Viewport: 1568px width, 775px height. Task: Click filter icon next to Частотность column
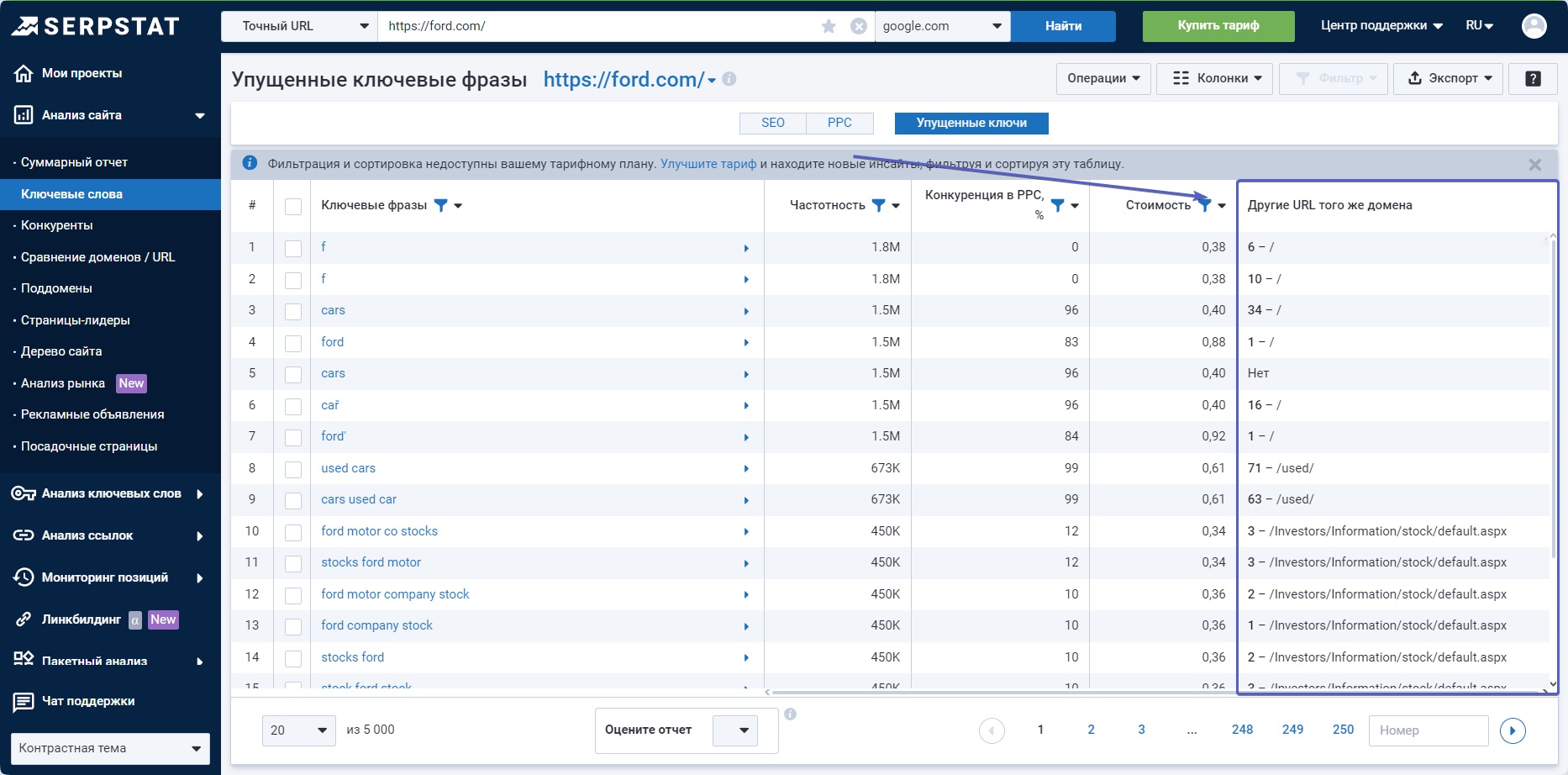pyautogui.click(x=878, y=205)
